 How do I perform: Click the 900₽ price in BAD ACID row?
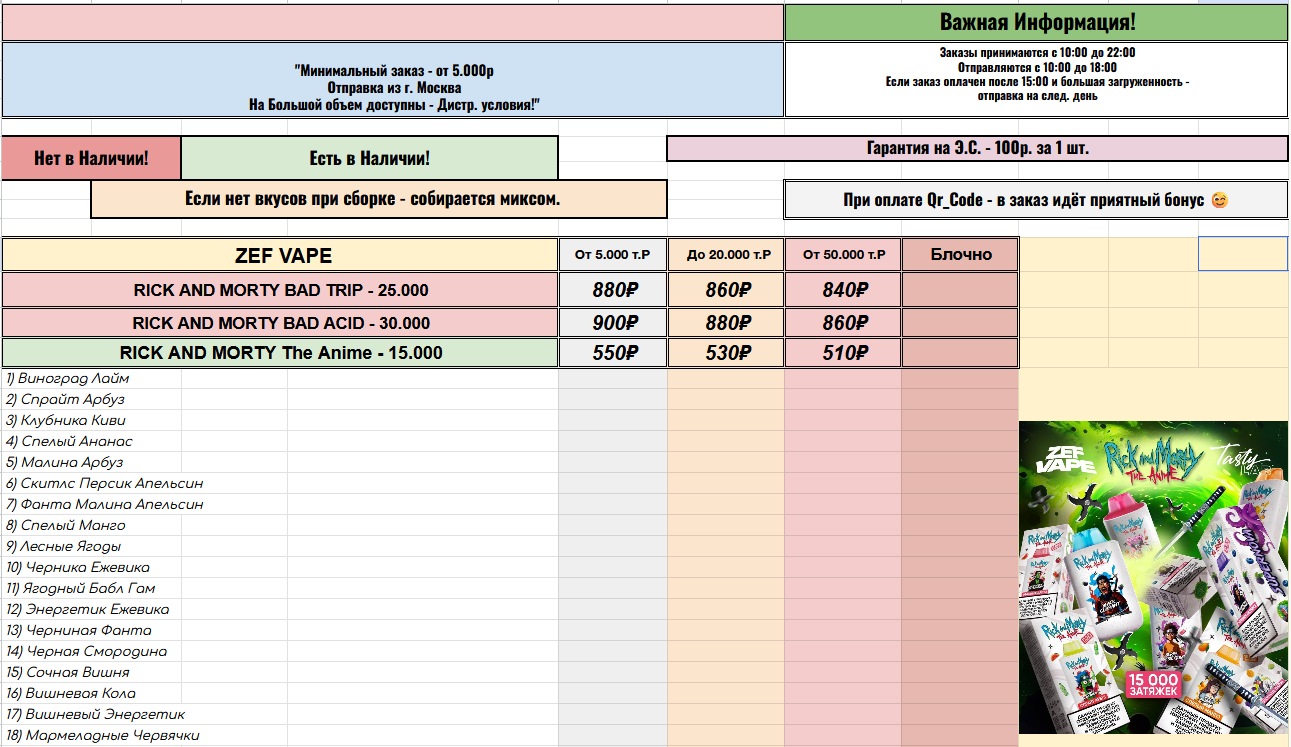pos(613,323)
